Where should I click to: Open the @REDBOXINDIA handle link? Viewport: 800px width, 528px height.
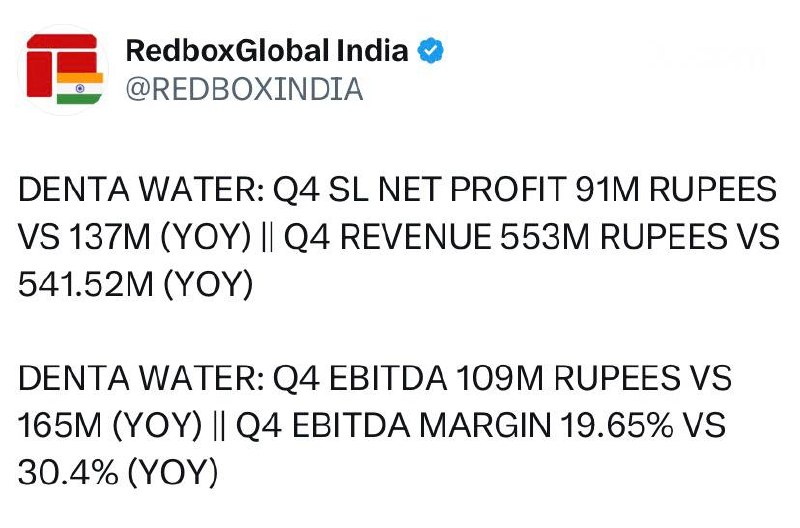pyautogui.click(x=244, y=89)
